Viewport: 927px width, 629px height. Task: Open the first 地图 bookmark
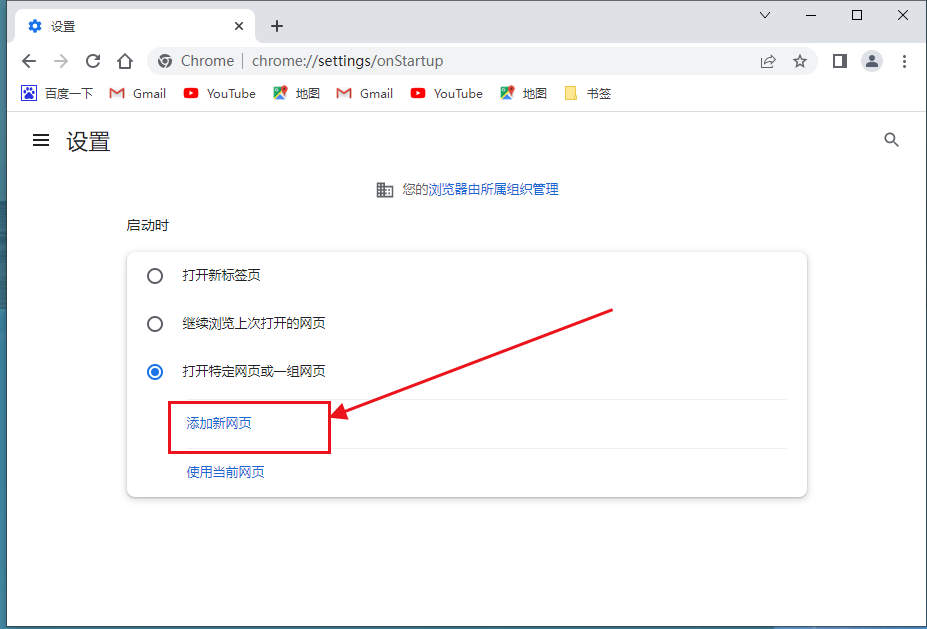(x=296, y=93)
